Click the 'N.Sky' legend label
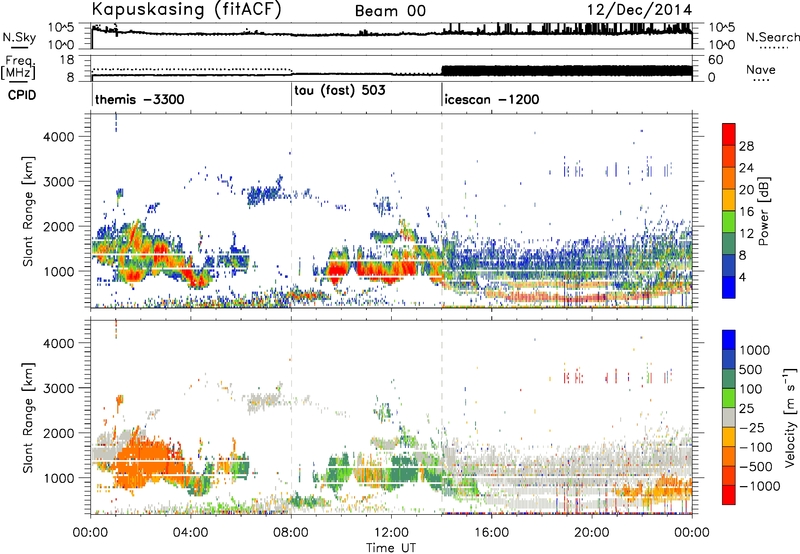Viewport: 800px width, 554px height. 19,37
